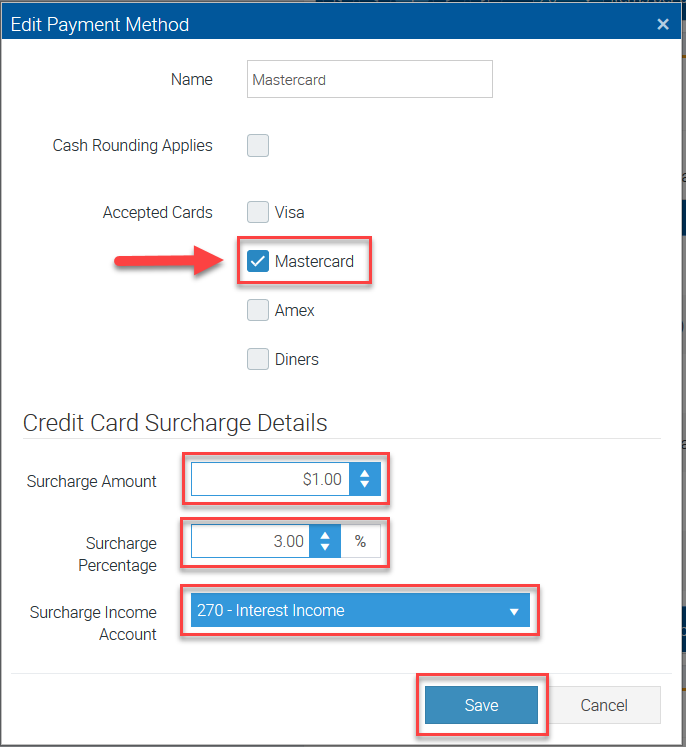Save the payment method changes
The width and height of the screenshot is (686, 747).
click(481, 705)
